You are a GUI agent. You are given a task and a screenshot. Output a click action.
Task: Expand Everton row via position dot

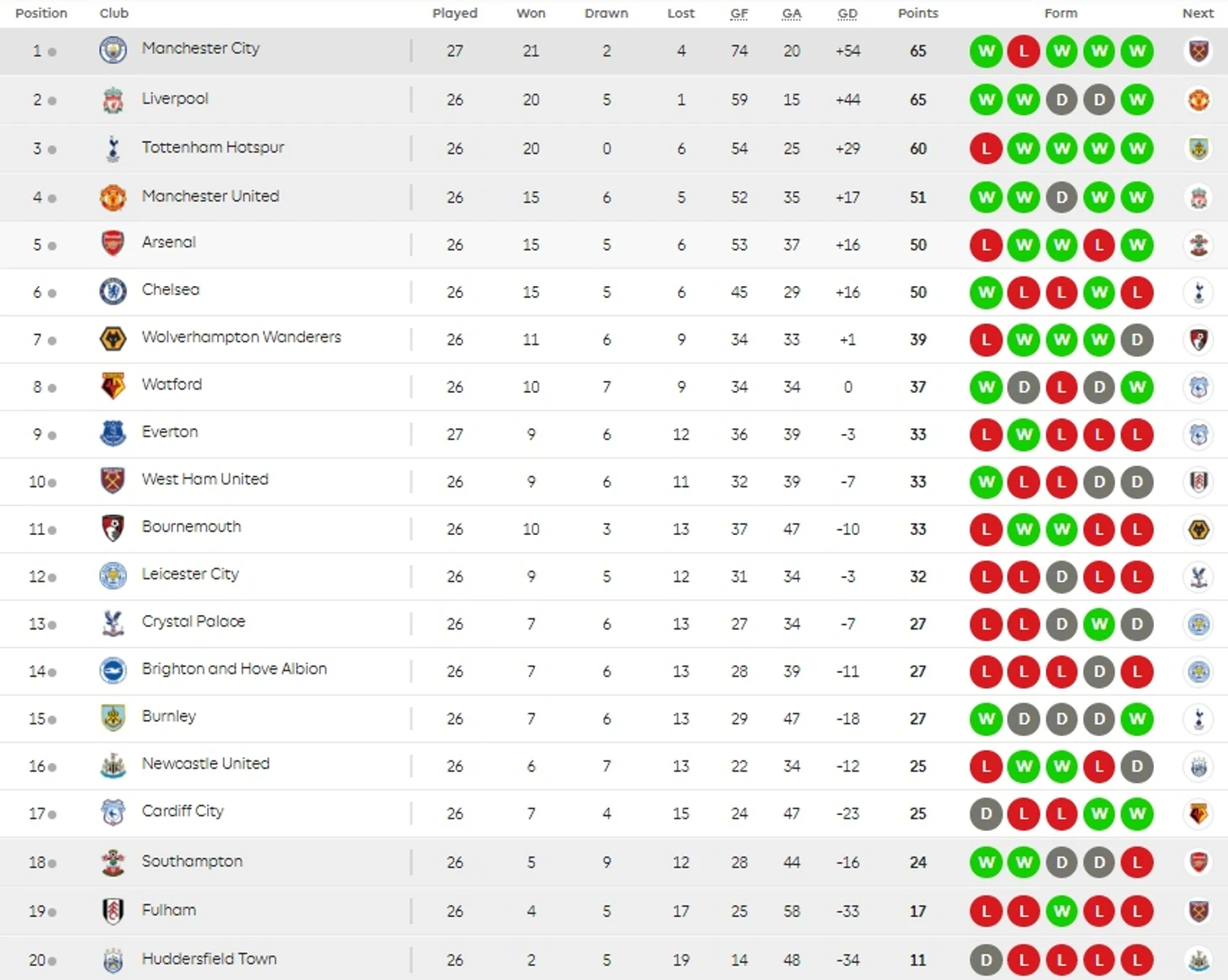52,436
